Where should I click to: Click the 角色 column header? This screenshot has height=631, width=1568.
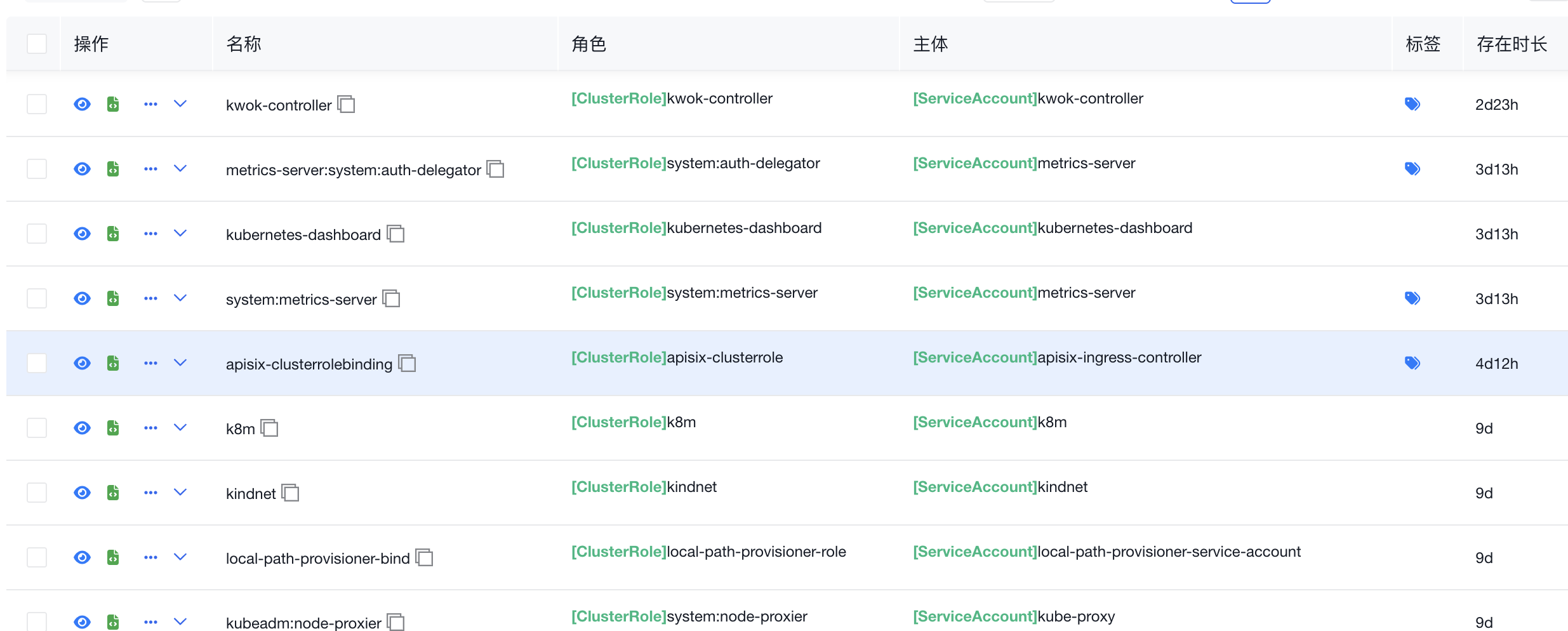[x=589, y=44]
